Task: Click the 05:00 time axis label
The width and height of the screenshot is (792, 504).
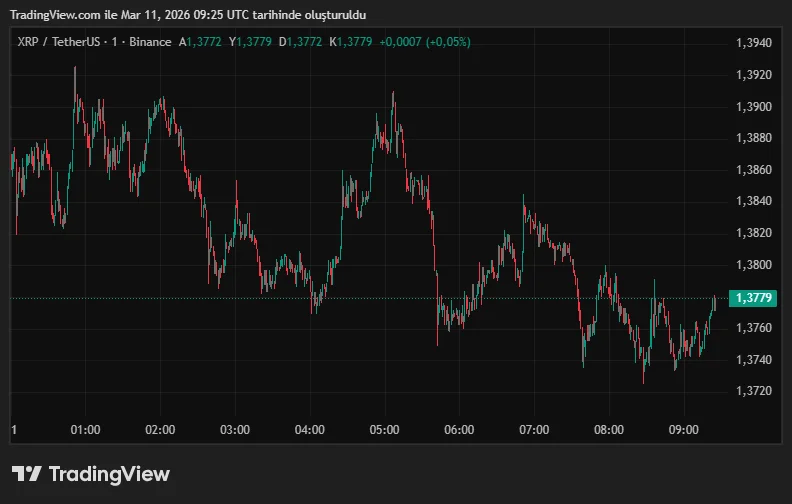Action: (x=384, y=430)
